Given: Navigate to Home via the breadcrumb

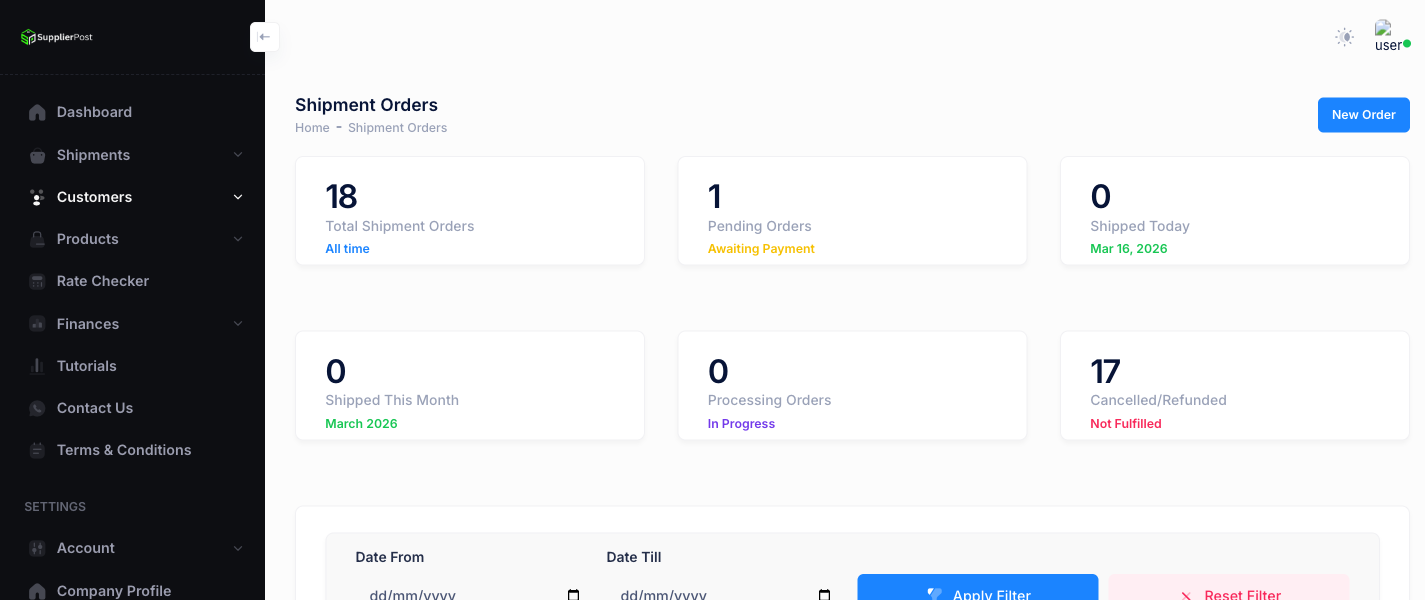Looking at the screenshot, I should [x=311, y=127].
